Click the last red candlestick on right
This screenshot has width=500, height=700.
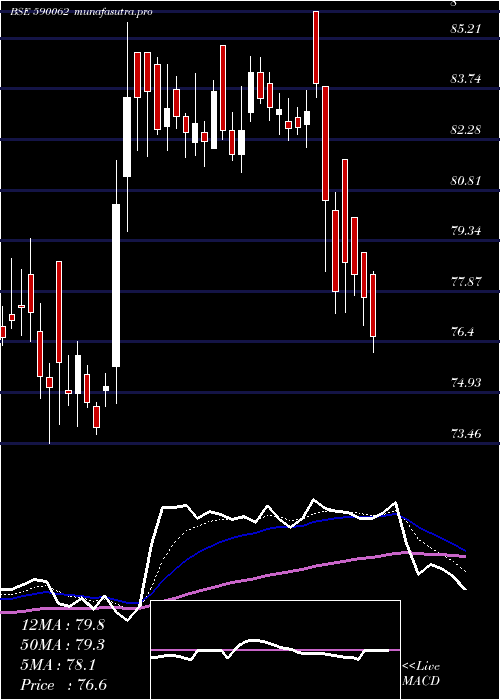373,305
